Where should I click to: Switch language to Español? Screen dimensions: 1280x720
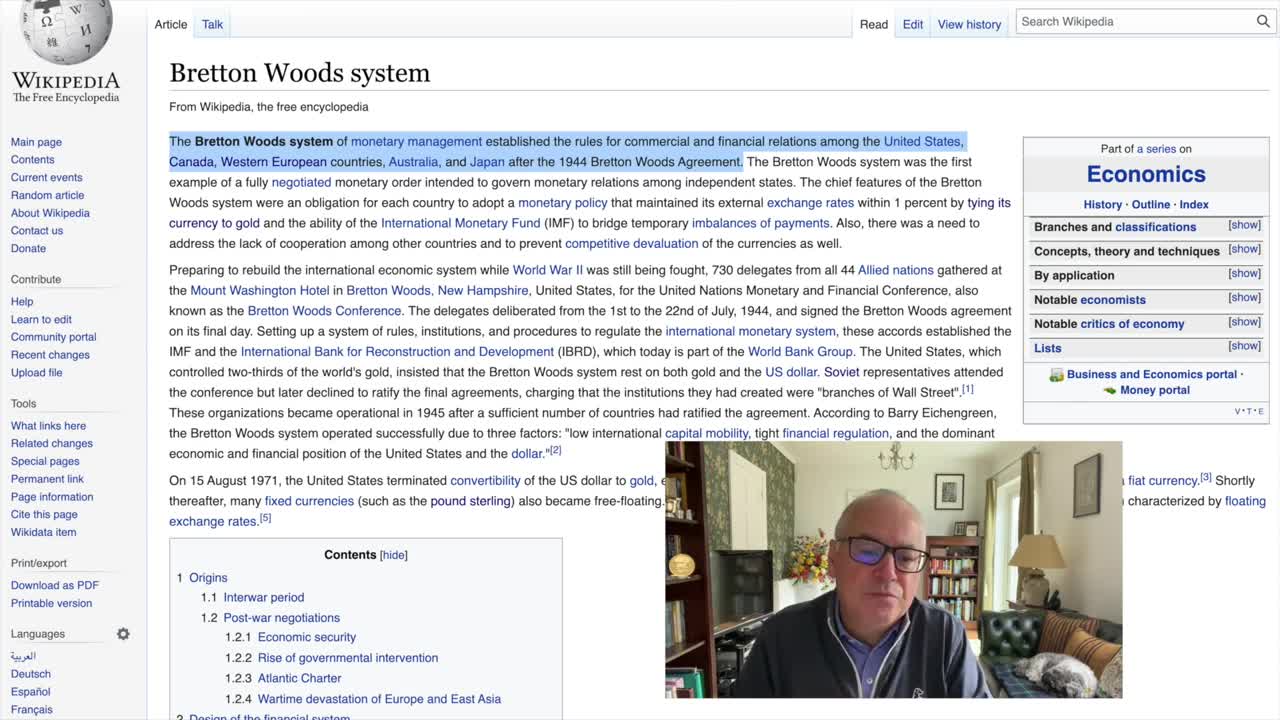[x=31, y=692]
